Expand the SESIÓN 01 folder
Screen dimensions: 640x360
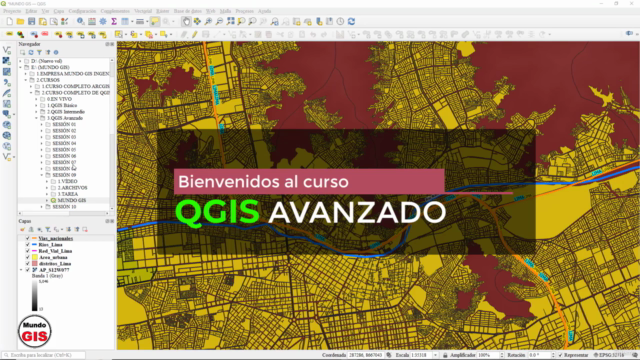pyautogui.click(x=42, y=124)
